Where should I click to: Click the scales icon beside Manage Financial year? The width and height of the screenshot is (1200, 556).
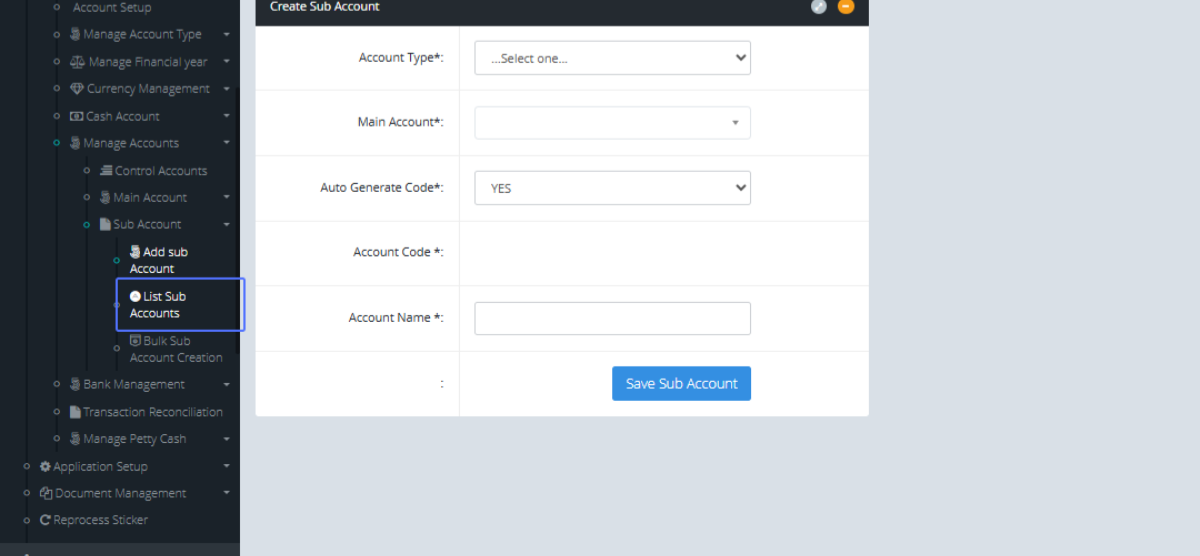(x=78, y=62)
